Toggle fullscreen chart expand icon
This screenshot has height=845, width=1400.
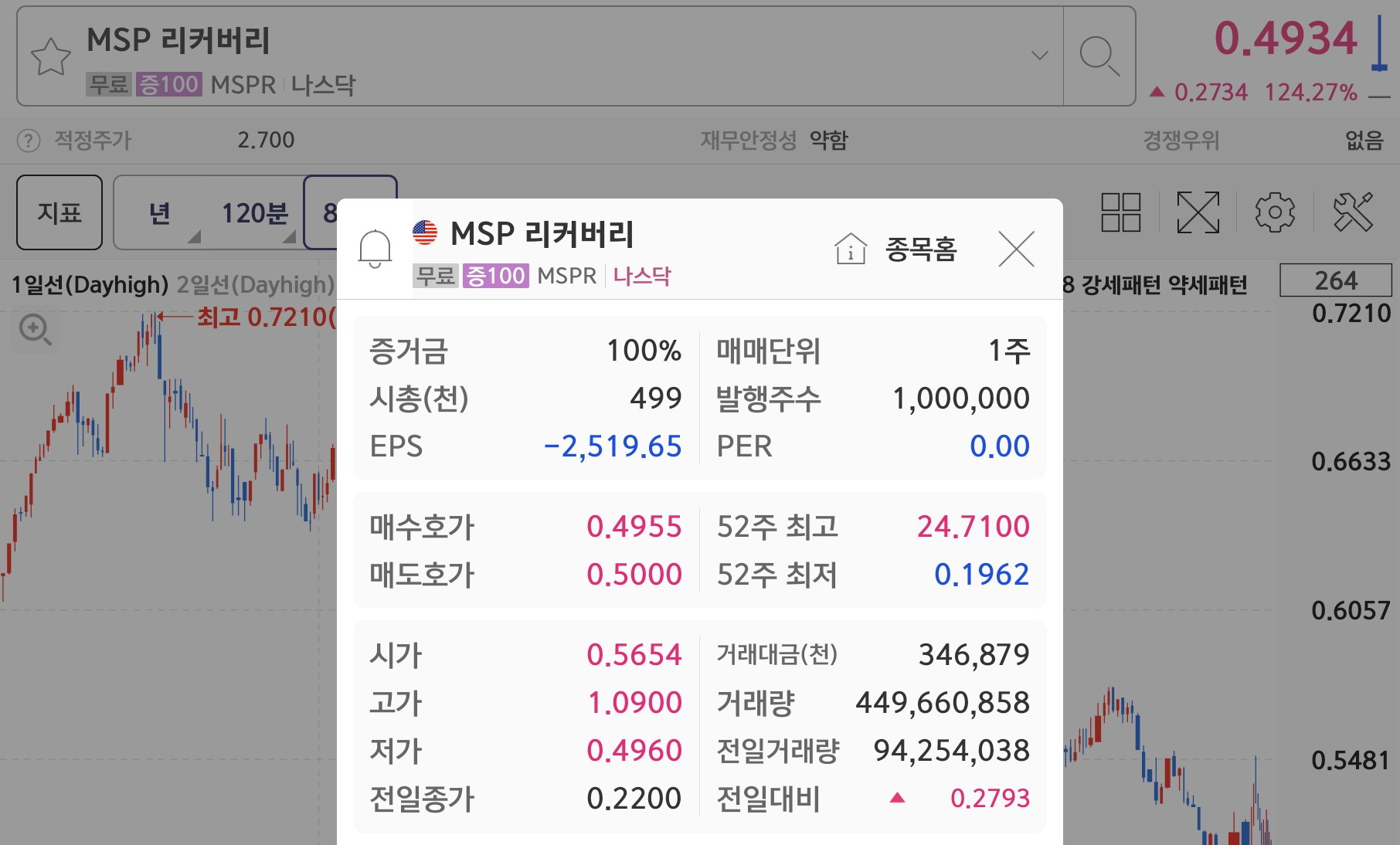1198,212
